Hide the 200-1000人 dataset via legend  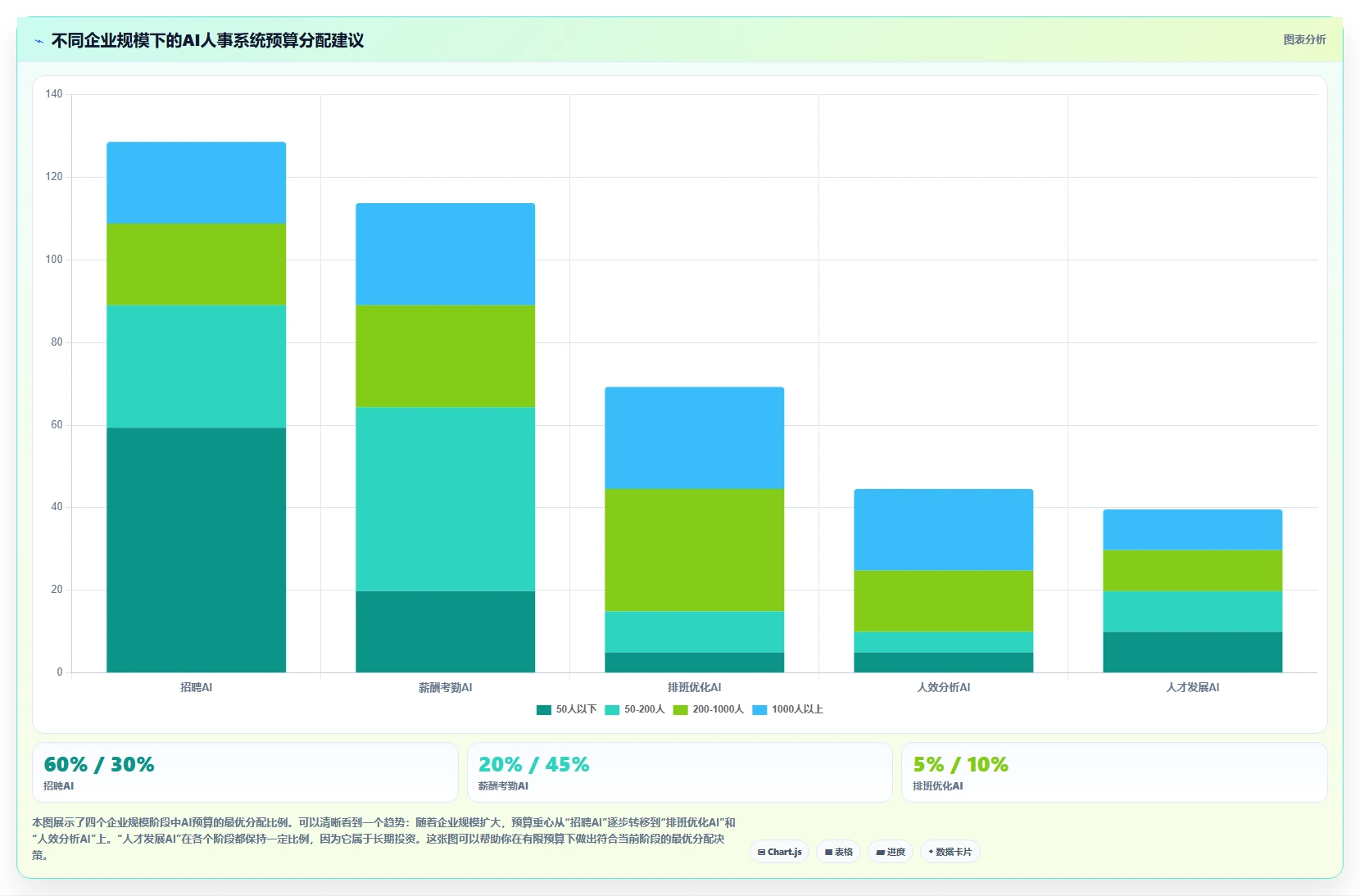(x=709, y=709)
